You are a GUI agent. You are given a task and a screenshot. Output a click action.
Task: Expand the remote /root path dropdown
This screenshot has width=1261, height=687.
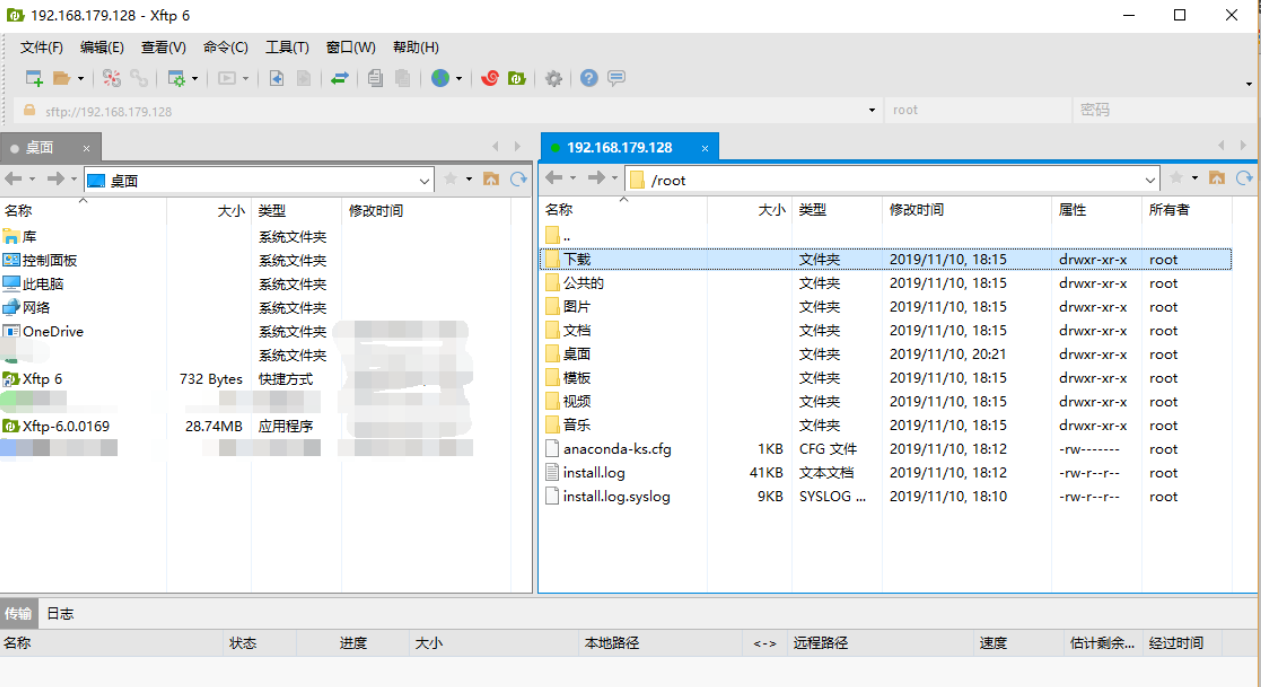(1150, 180)
